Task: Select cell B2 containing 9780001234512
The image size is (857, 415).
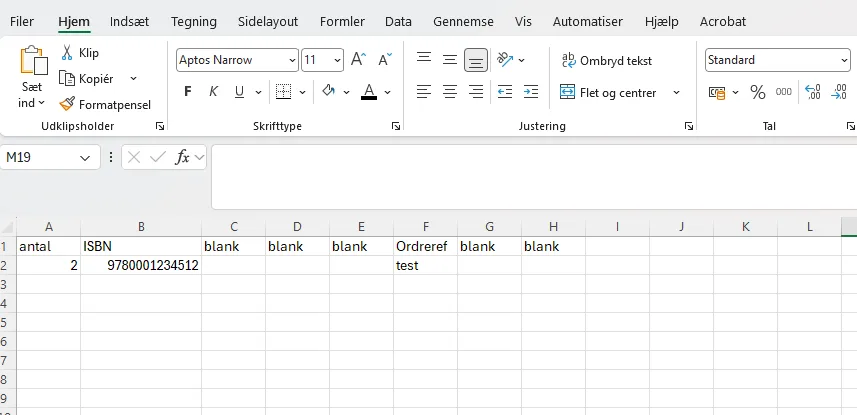Action: click(141, 265)
